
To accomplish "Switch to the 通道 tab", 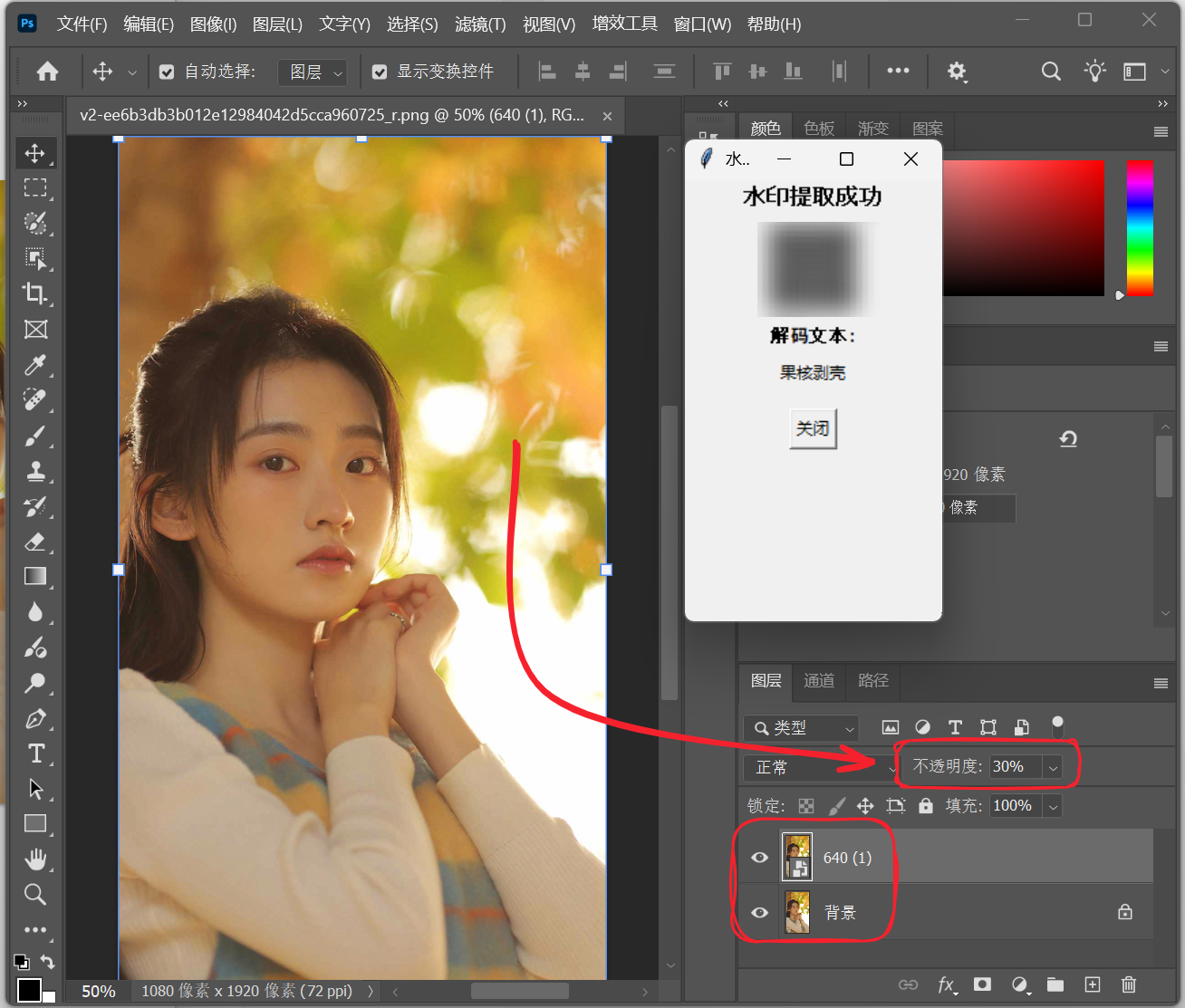I will click(818, 681).
